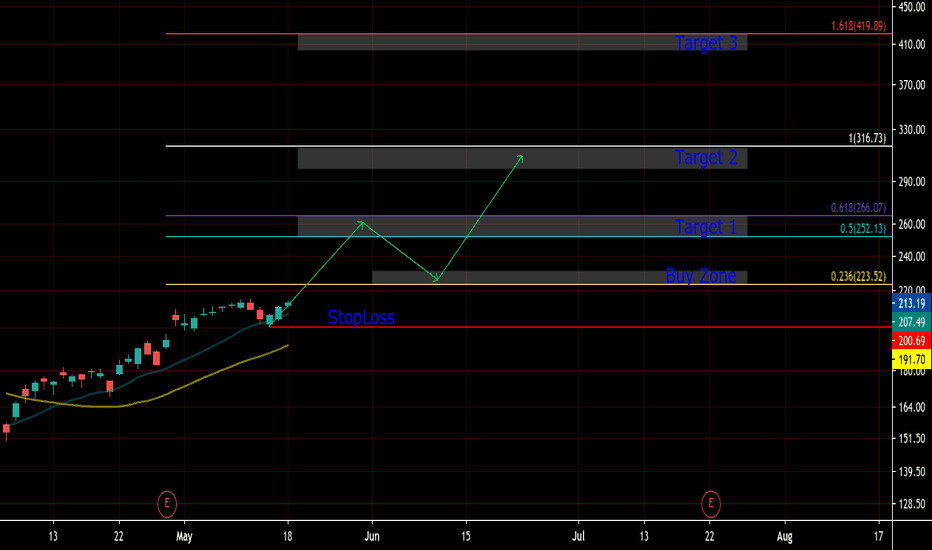Click the 151.50 price axis label
Viewport: 932px width, 550px height.
(x=912, y=438)
